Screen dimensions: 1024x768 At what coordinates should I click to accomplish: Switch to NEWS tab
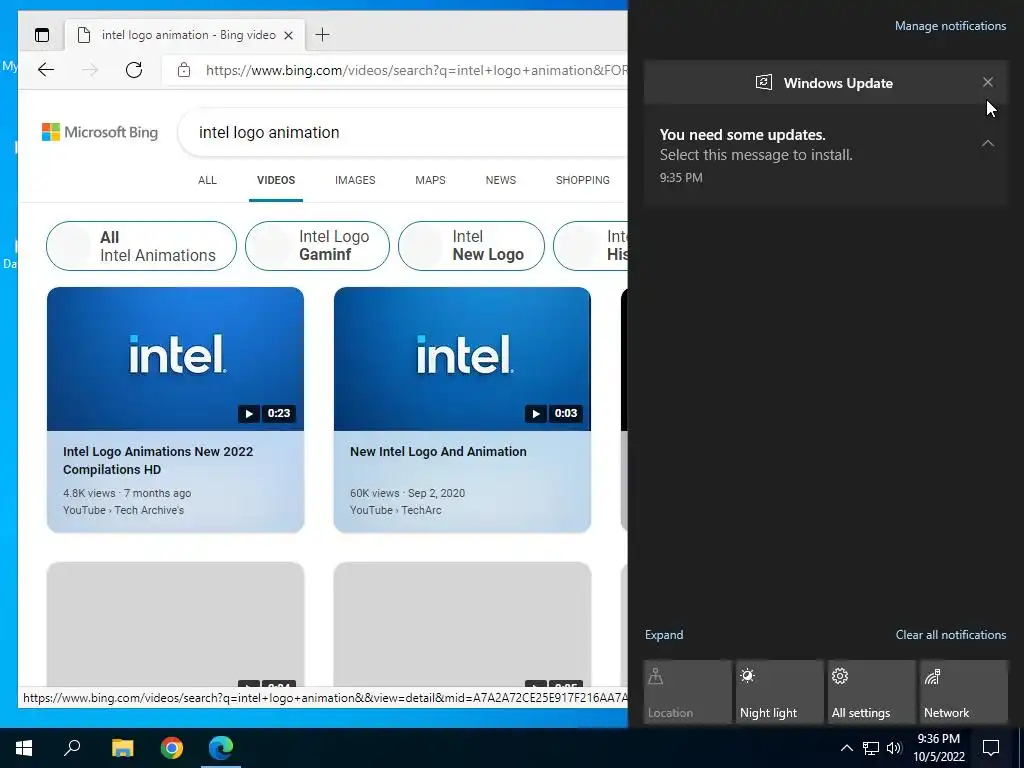(501, 180)
